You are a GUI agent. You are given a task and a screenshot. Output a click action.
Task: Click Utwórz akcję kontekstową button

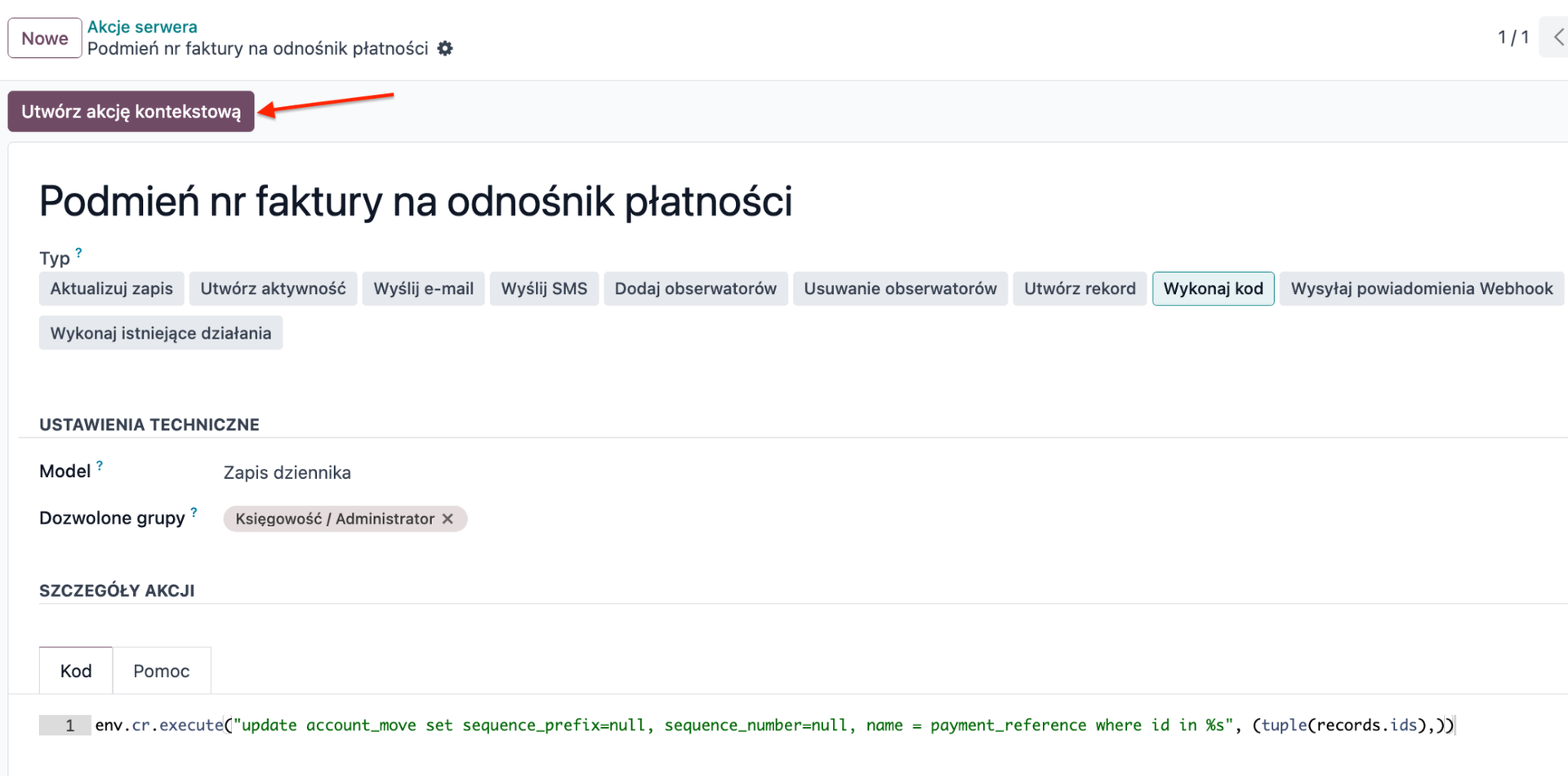click(x=131, y=111)
